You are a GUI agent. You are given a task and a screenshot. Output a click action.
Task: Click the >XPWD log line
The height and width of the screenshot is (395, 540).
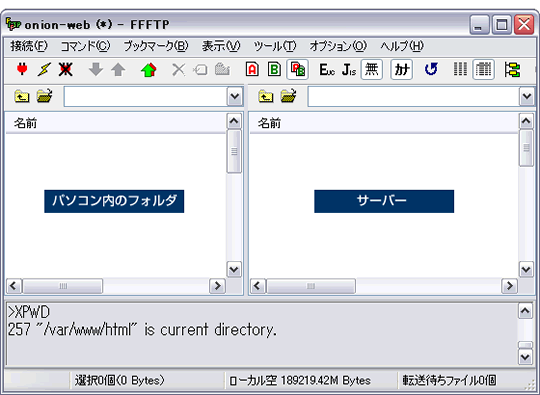(x=29, y=312)
